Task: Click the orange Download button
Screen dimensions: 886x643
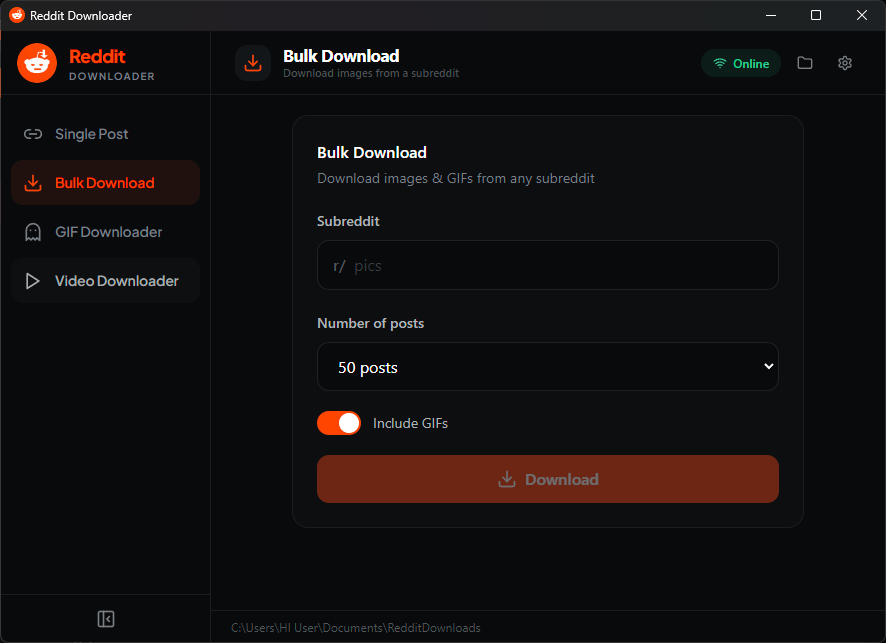Action: point(548,479)
